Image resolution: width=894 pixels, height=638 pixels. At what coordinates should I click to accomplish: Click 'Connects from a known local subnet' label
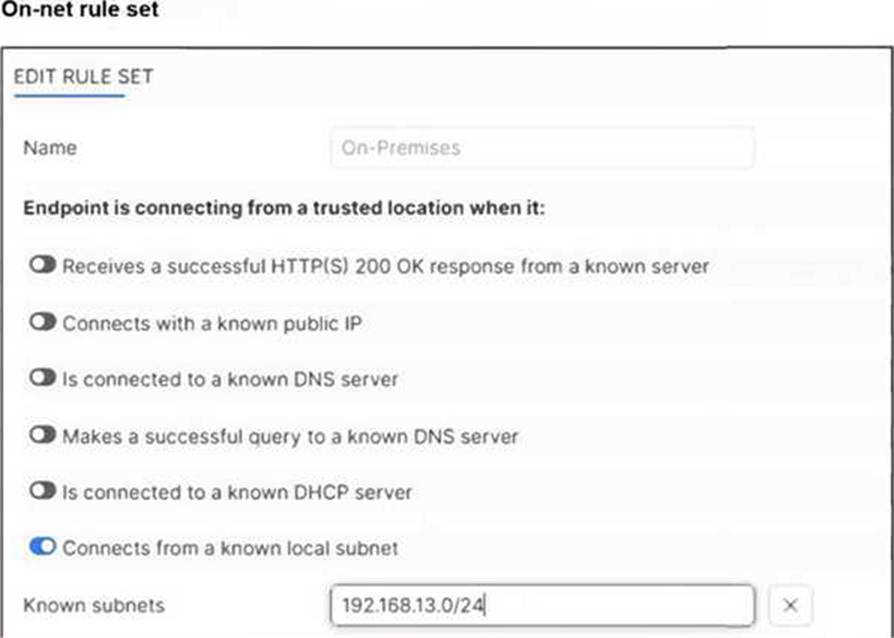[x=230, y=548]
